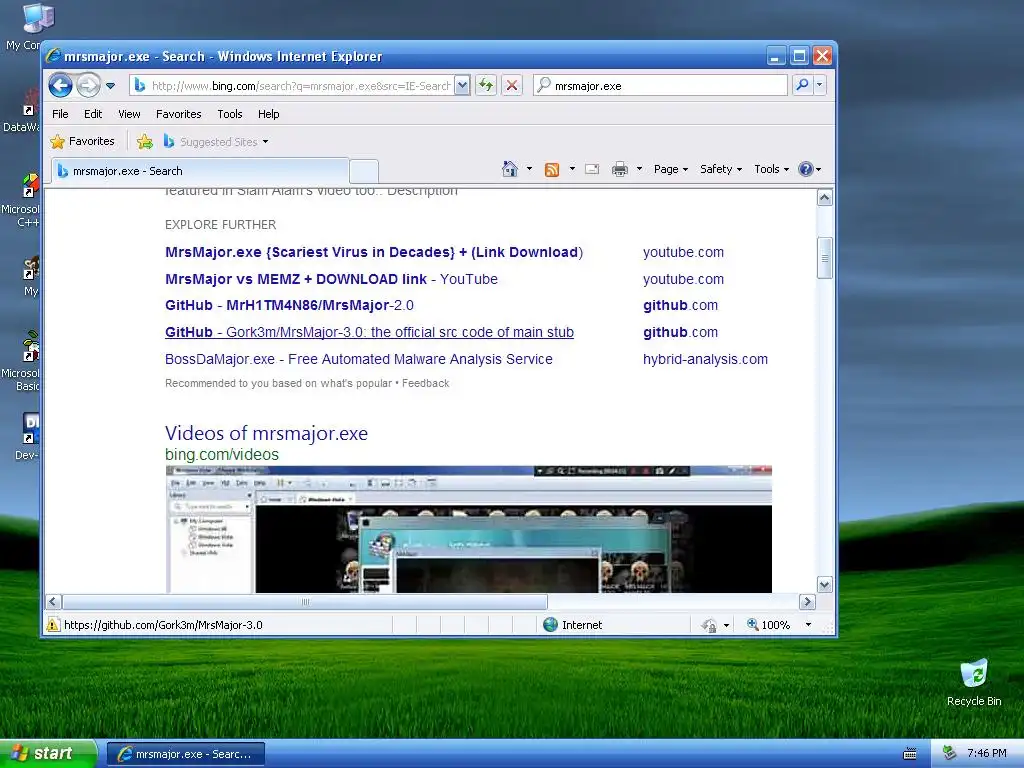The image size is (1024, 768).
Task: Click the 7:46 PM clock
Action: pos(987,754)
